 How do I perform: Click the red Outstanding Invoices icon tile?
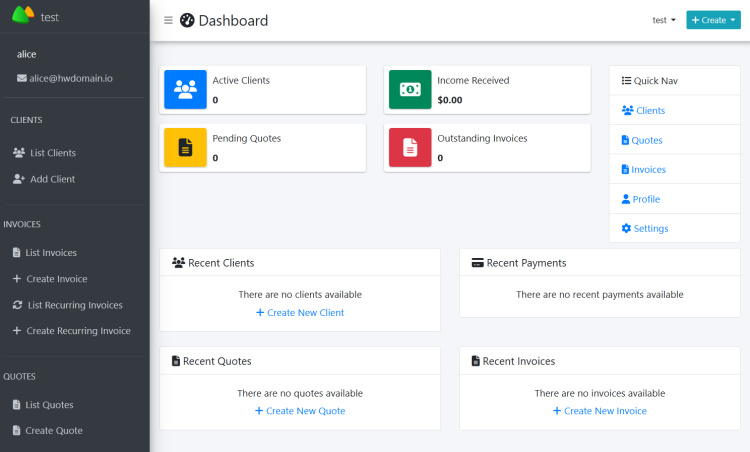(410, 147)
